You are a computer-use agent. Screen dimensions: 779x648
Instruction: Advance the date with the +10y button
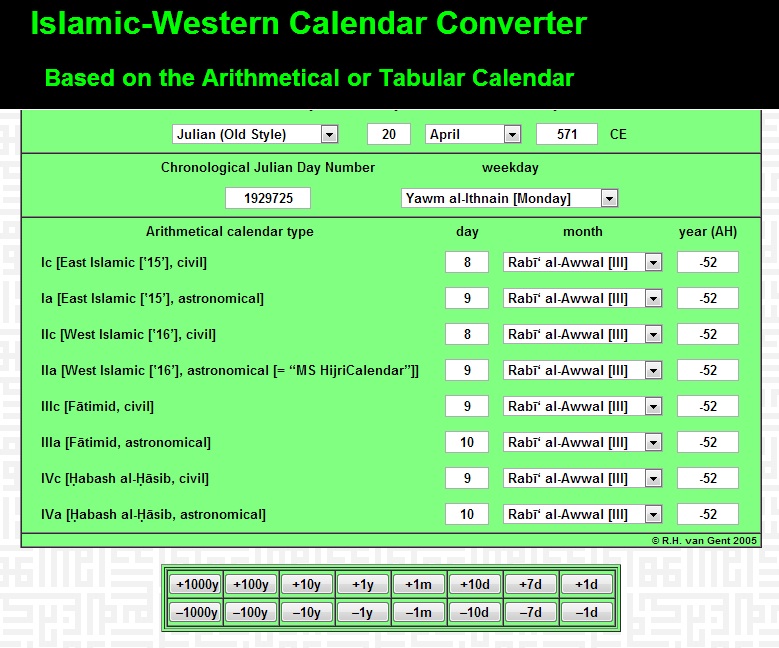coord(306,584)
